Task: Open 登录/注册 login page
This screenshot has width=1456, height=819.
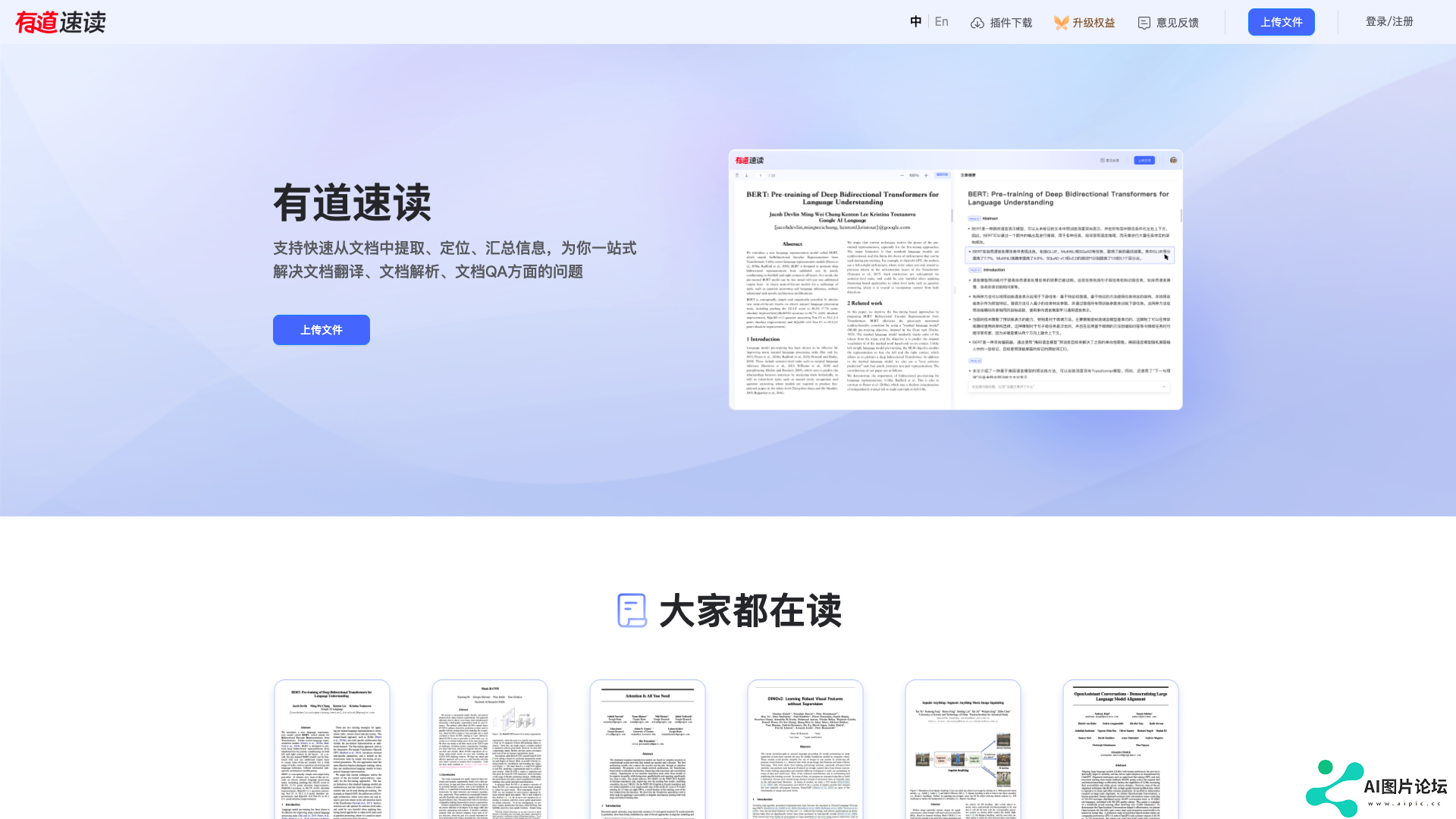Action: [x=1389, y=22]
